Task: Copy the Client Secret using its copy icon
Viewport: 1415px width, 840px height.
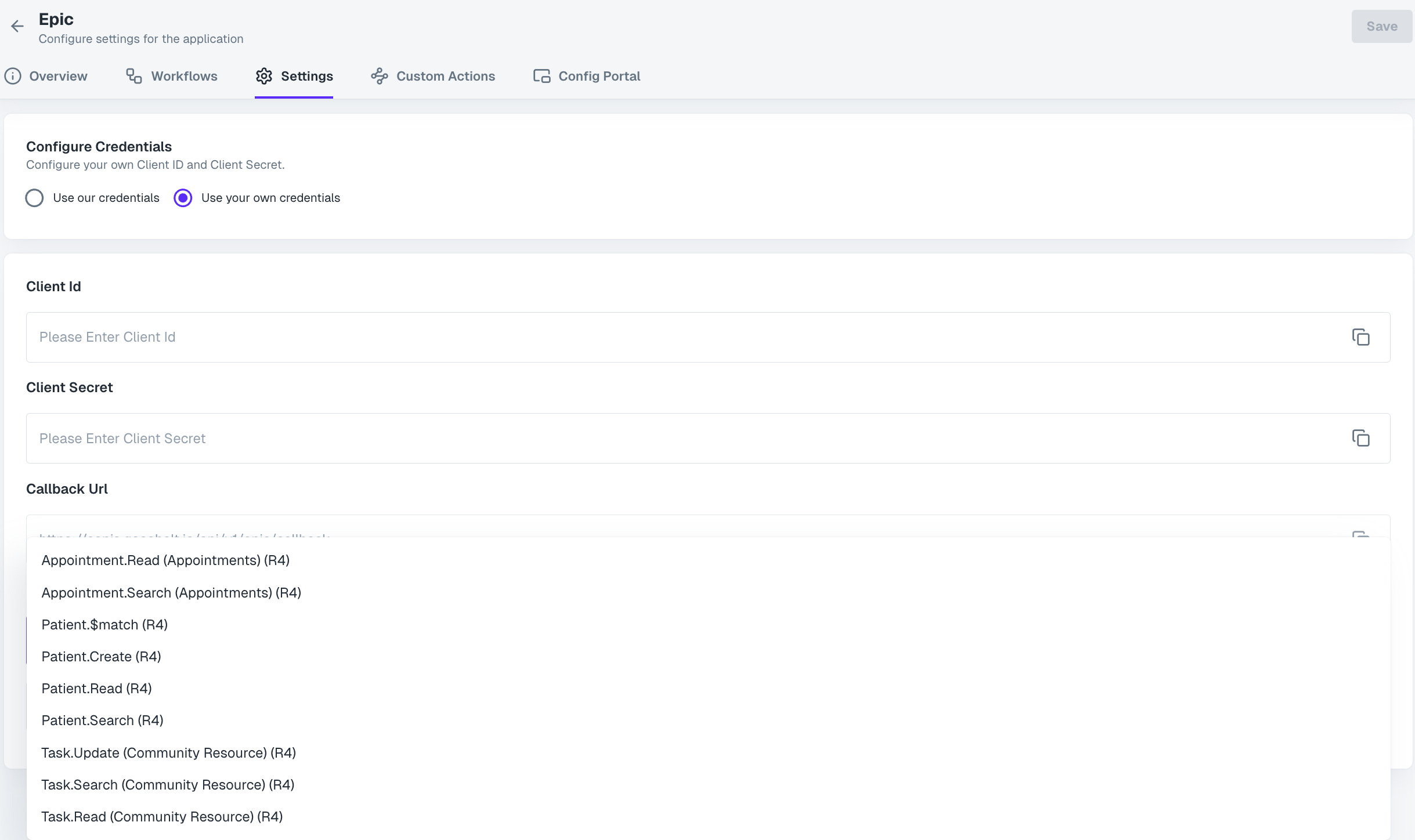Action: (x=1361, y=438)
